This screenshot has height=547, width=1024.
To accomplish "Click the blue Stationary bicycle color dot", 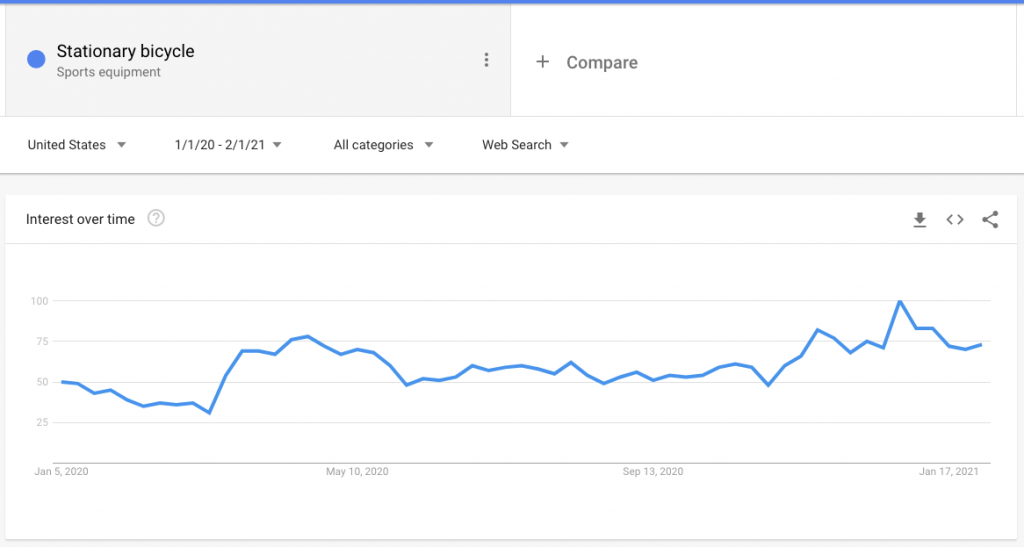I will coord(36,60).
